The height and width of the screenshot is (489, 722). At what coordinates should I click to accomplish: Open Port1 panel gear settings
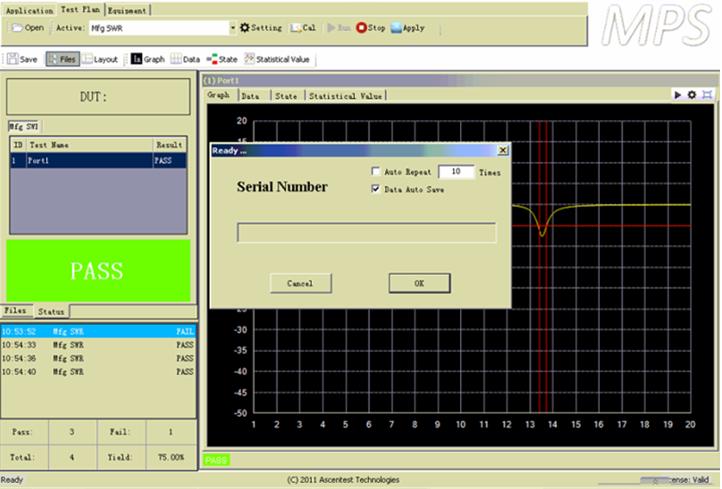(x=692, y=95)
